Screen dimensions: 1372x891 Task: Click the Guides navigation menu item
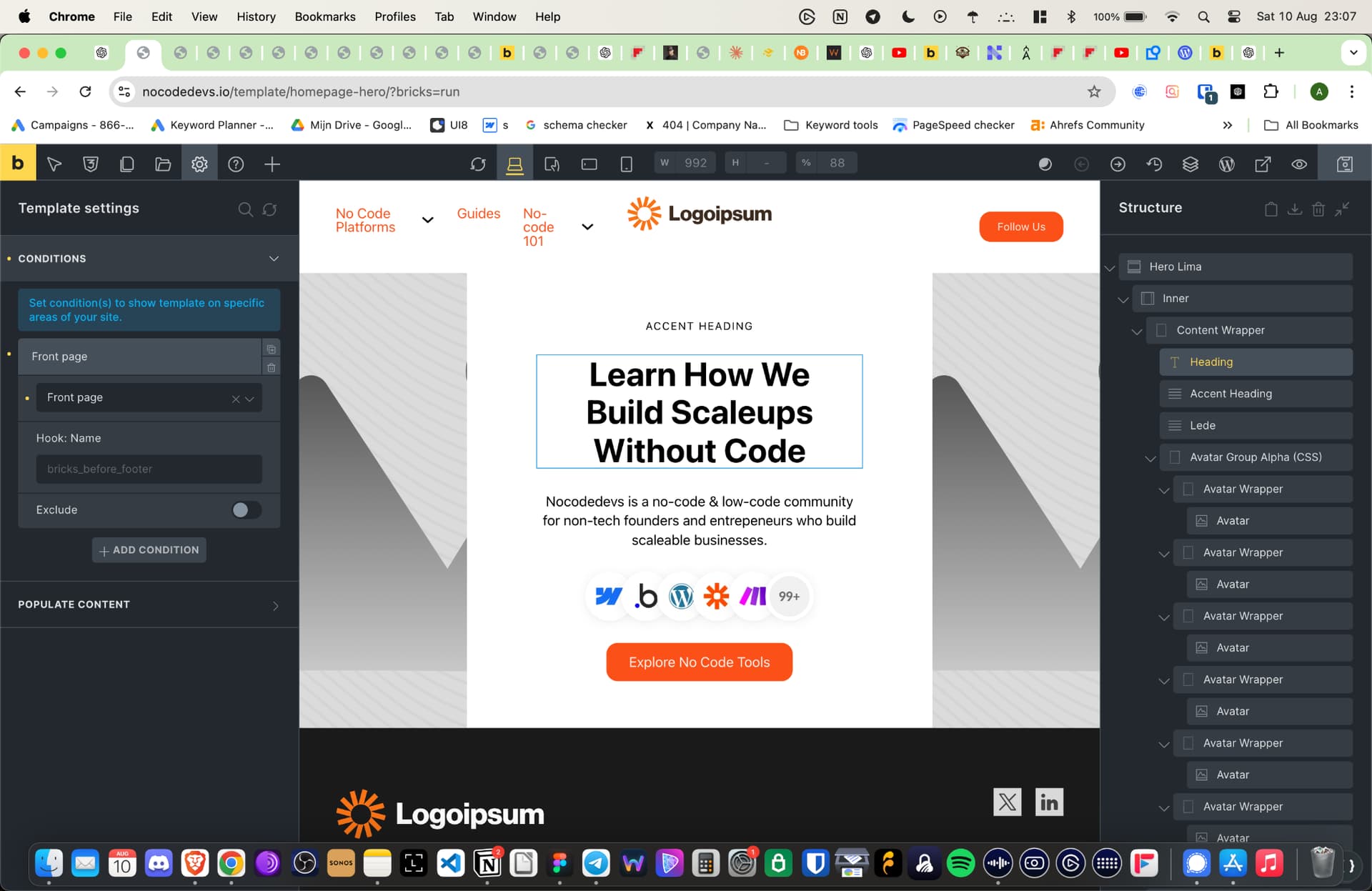[479, 213]
